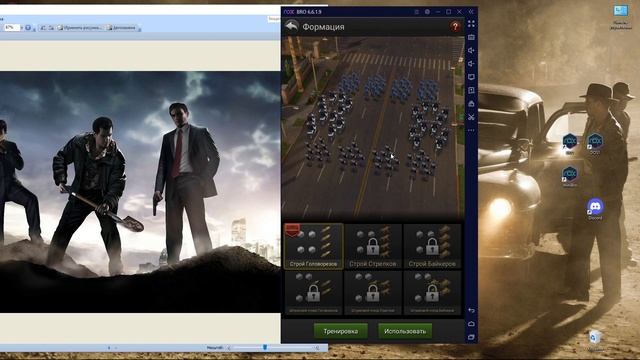Click the formation preview battlefield in the game
This screenshot has width=640, height=360.
373,129
